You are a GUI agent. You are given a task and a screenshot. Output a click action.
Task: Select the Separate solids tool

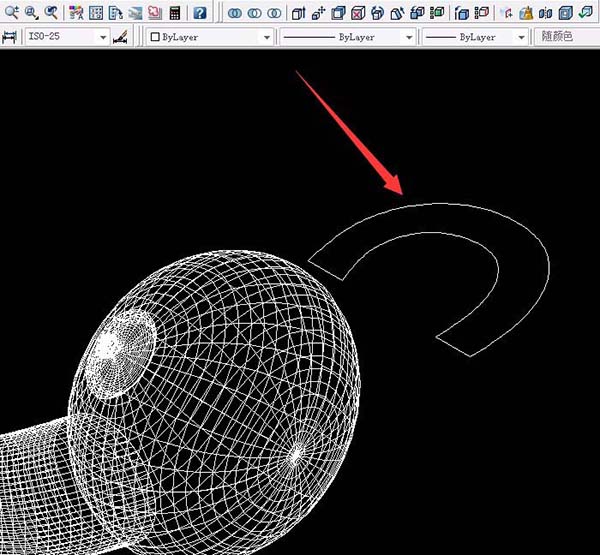(x=546, y=13)
